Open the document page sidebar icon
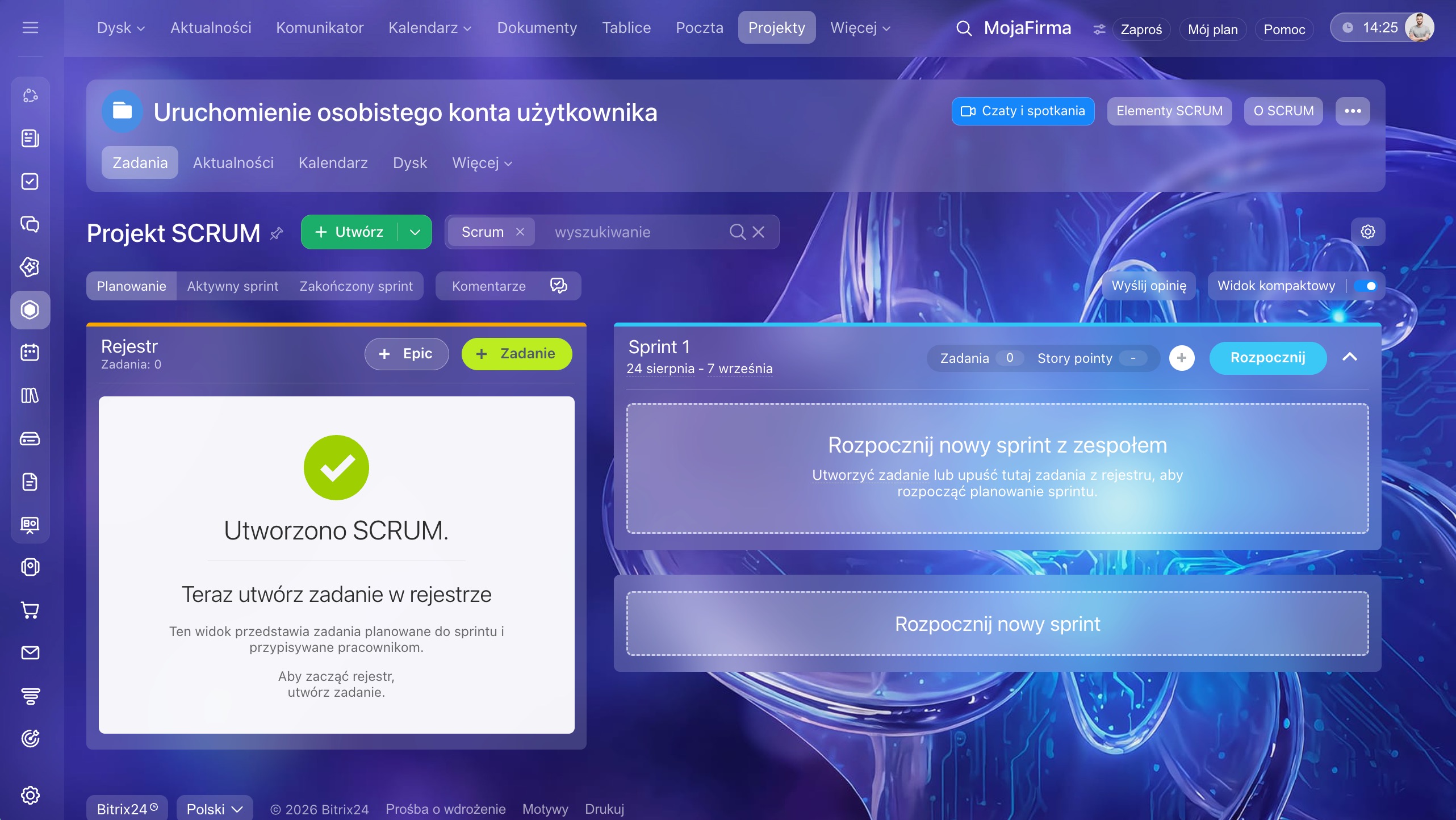1456x820 pixels. pos(30,482)
